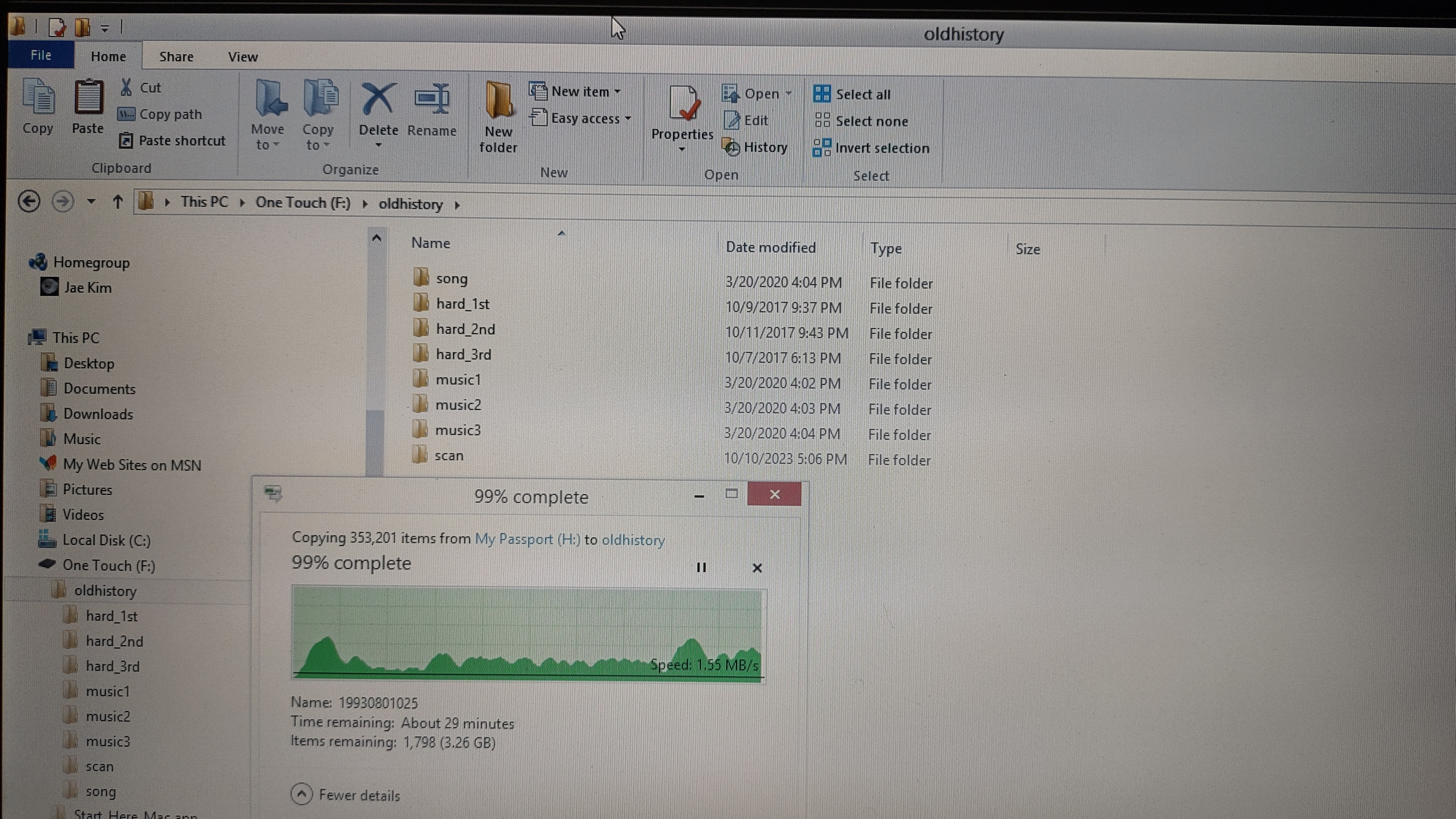Sort by Date modified column
1456x819 pixels.
pos(770,247)
